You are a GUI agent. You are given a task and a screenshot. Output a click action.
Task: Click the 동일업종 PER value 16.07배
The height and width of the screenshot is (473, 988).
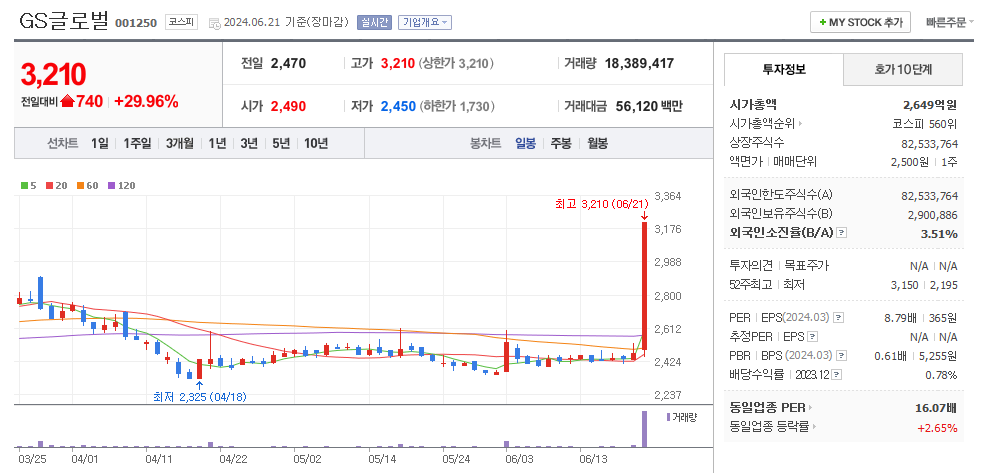(936, 407)
